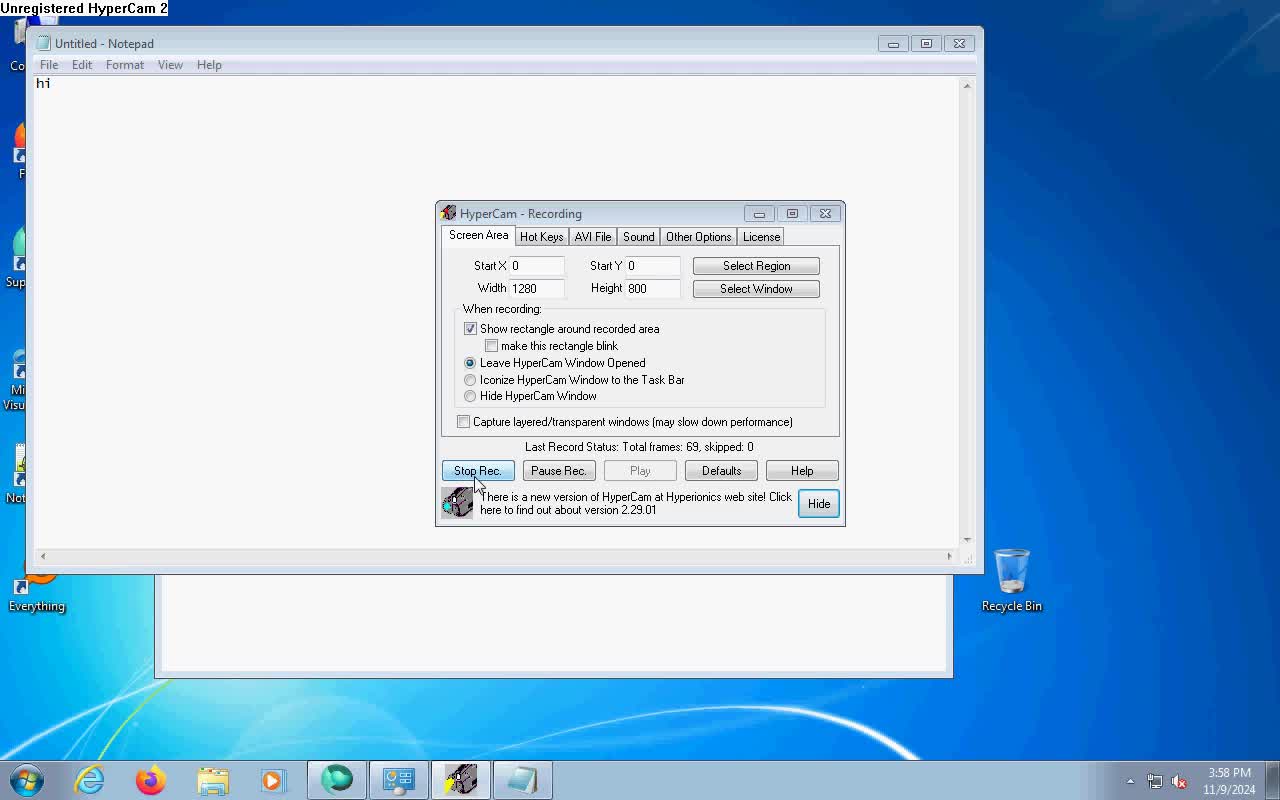
Task: Click the Start Y input field
Action: 653,266
